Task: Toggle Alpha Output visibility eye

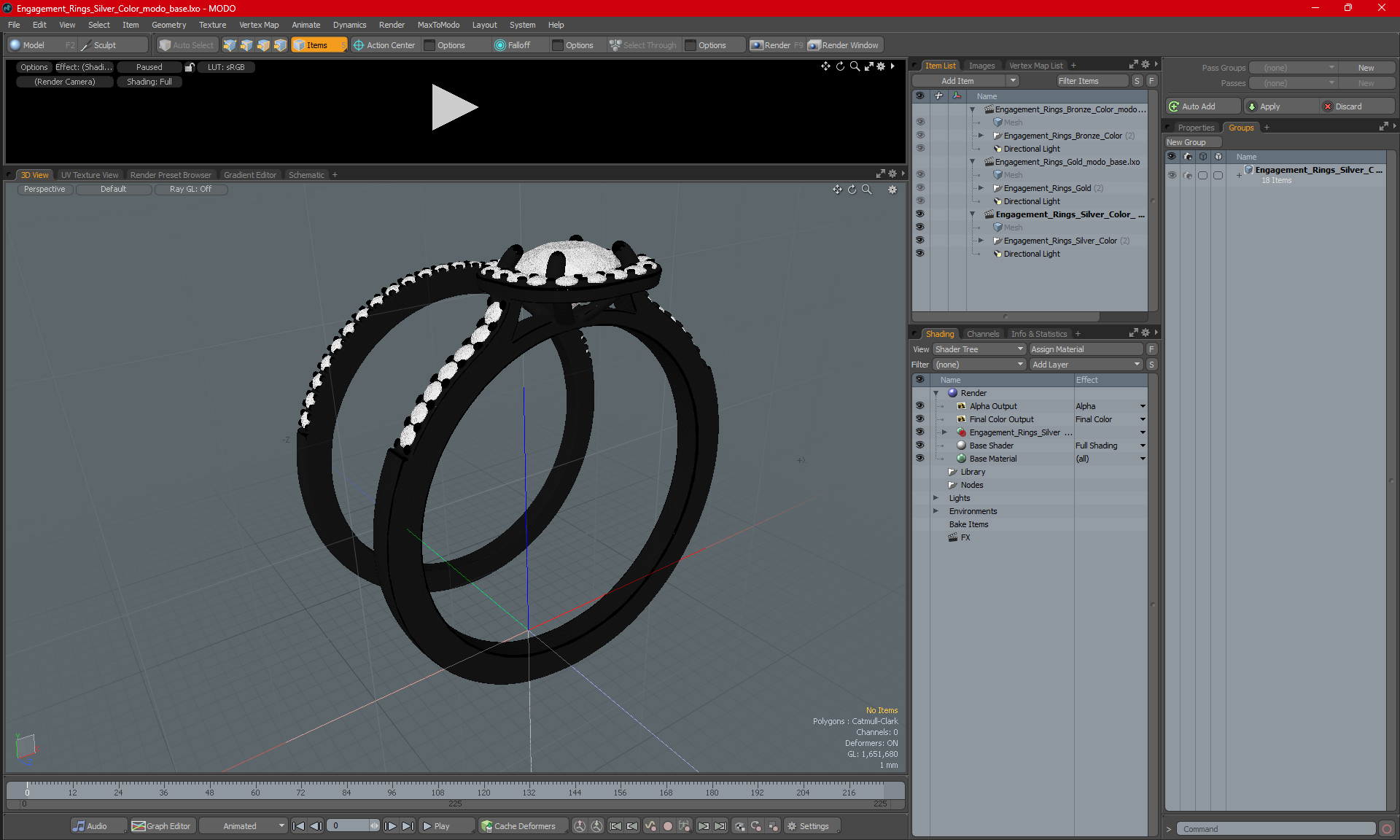Action: 919,406
